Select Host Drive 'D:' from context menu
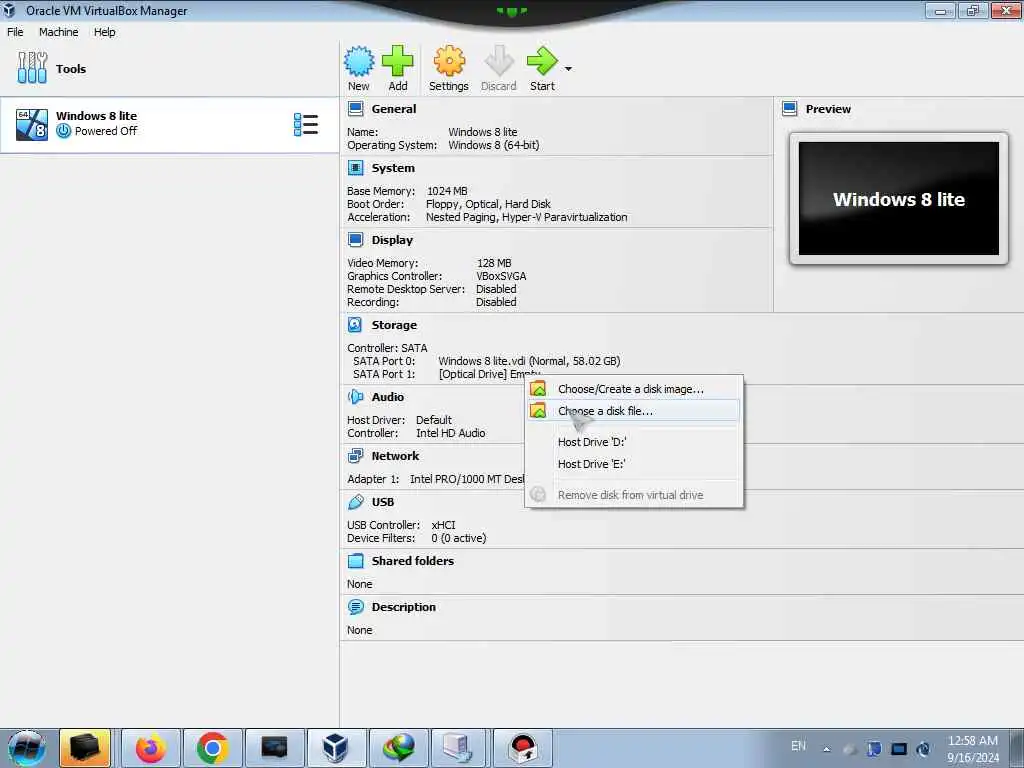The image size is (1024, 768). pos(633,442)
